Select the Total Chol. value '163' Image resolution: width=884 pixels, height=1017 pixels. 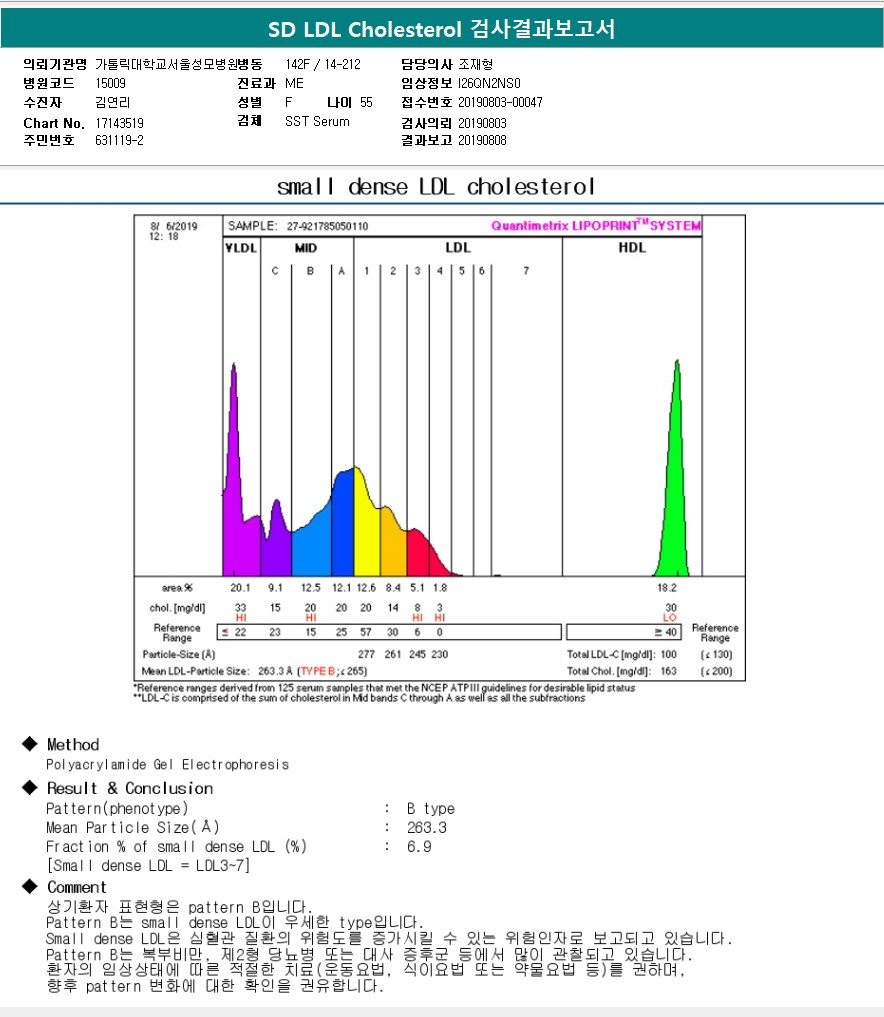click(669, 671)
